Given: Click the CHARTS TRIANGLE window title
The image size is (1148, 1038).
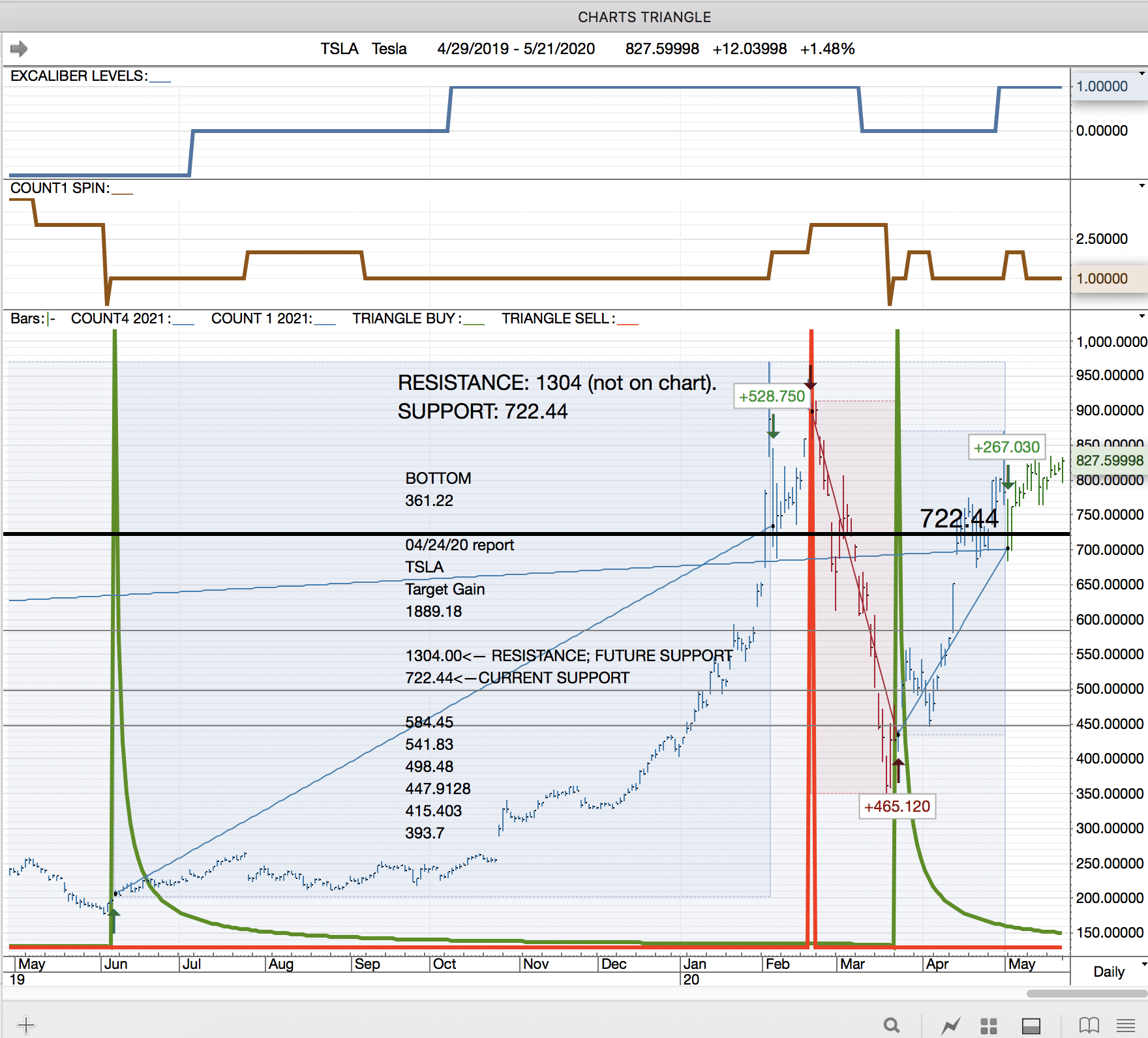Looking at the screenshot, I should [644, 18].
